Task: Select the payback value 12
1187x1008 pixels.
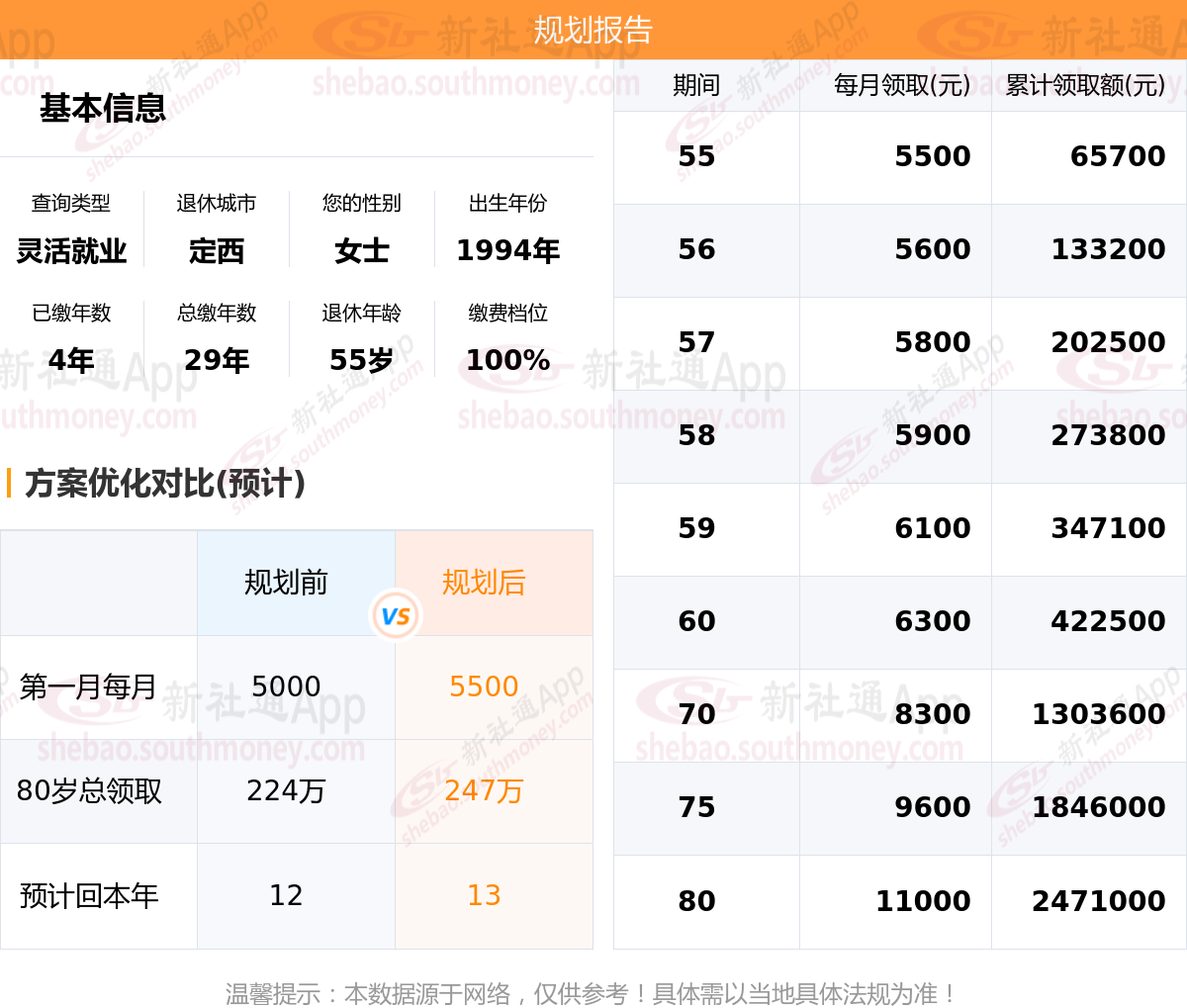Action: [286, 895]
